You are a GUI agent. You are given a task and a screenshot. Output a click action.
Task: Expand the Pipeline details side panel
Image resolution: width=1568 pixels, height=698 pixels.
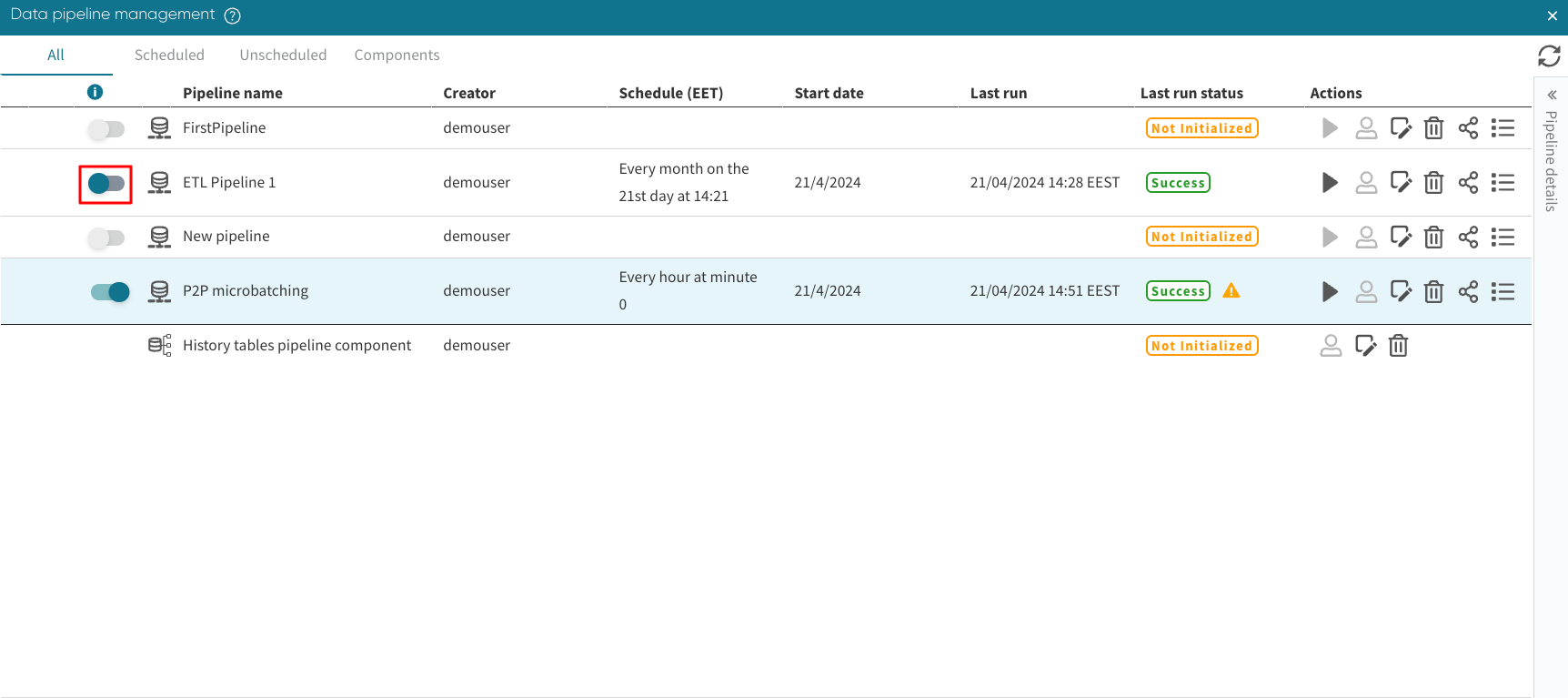click(1552, 95)
